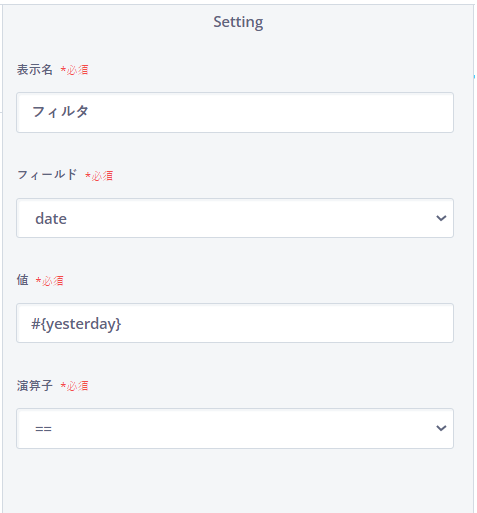Open the 演算子 dropdown showing ==

pyautogui.click(x=235, y=428)
